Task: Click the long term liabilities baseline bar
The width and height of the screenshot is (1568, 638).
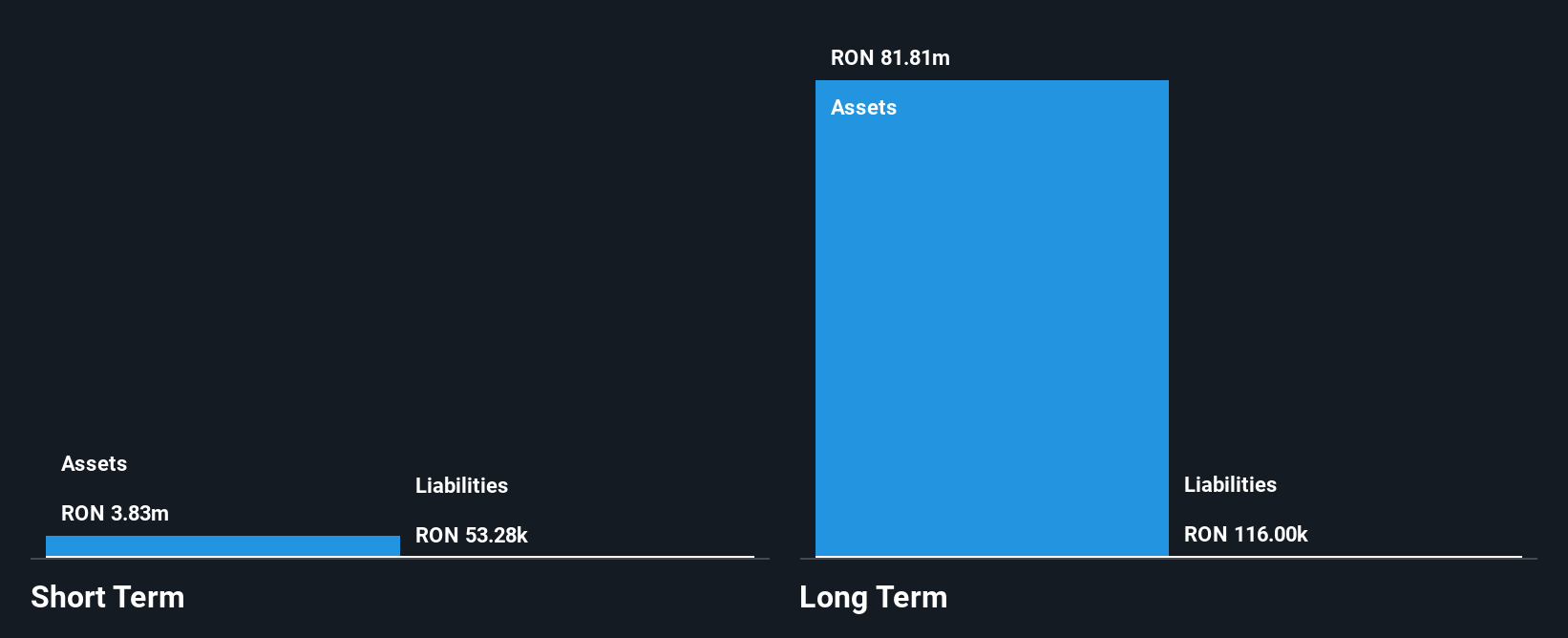Action: click(x=1346, y=556)
